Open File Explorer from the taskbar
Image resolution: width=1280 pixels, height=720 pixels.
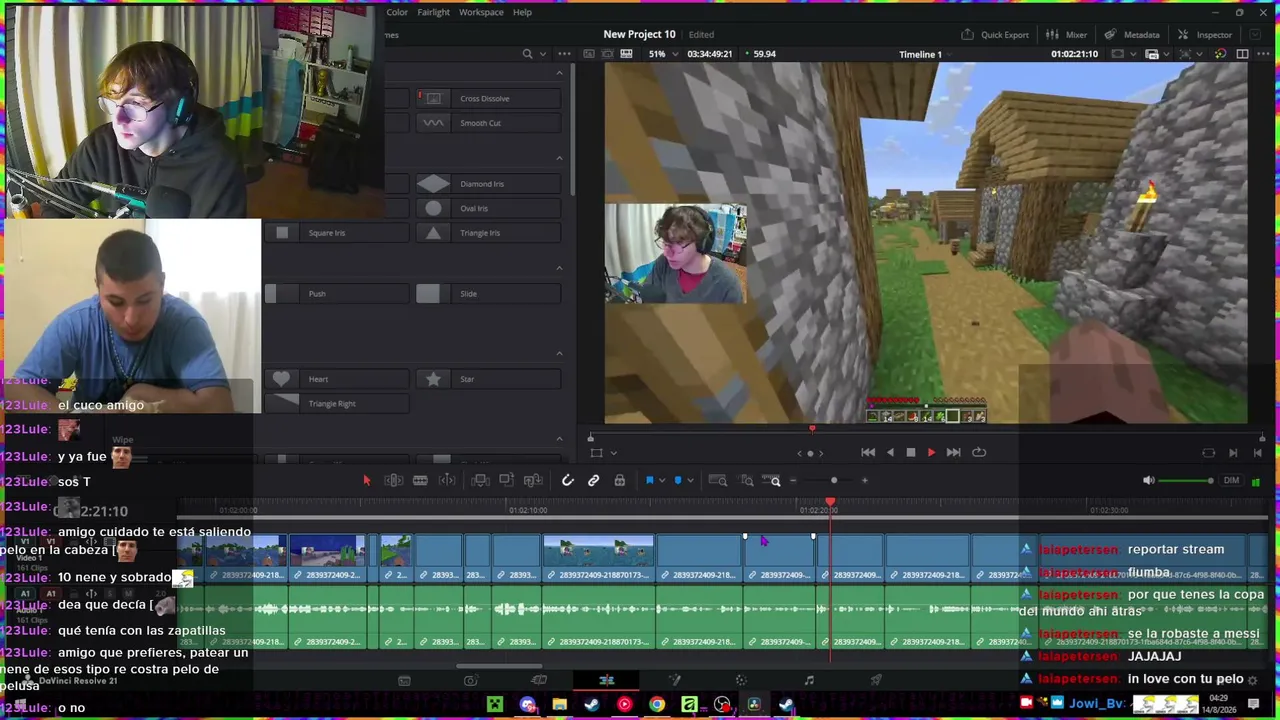coord(560,705)
